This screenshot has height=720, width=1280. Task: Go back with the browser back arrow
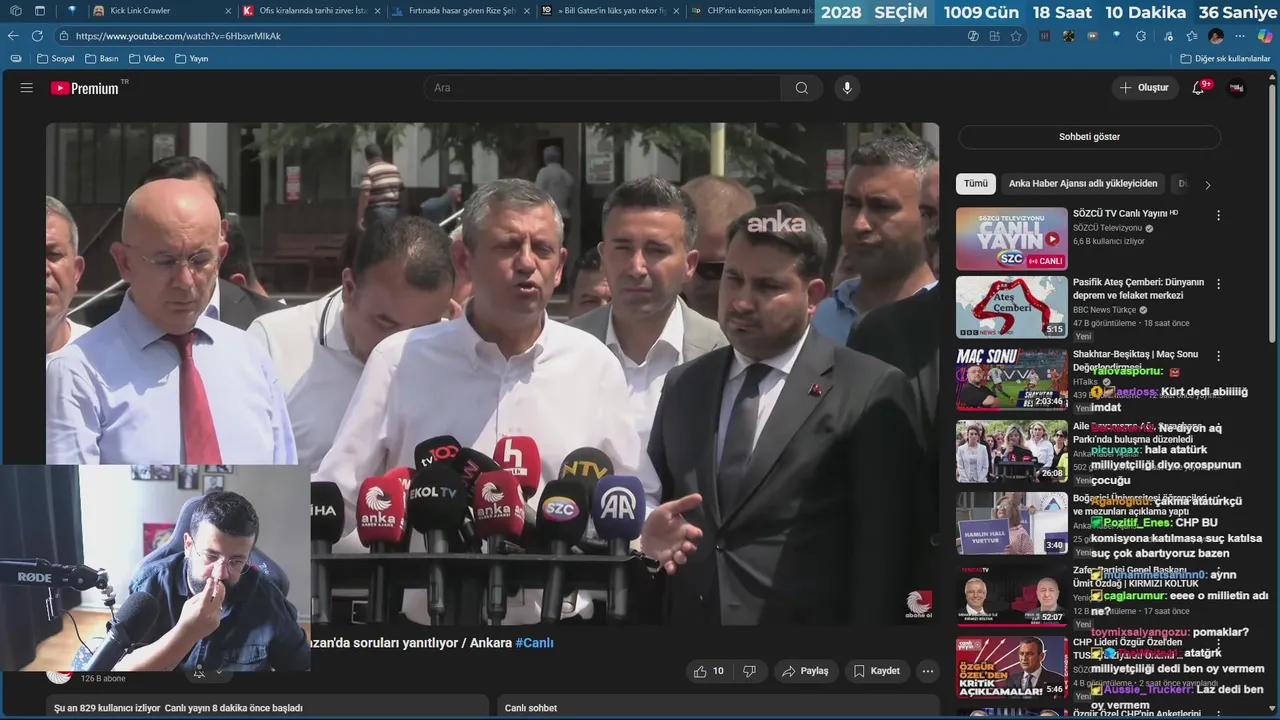13,36
